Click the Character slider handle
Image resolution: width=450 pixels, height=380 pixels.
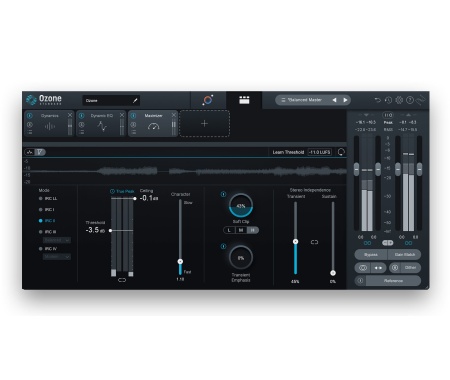point(180,261)
